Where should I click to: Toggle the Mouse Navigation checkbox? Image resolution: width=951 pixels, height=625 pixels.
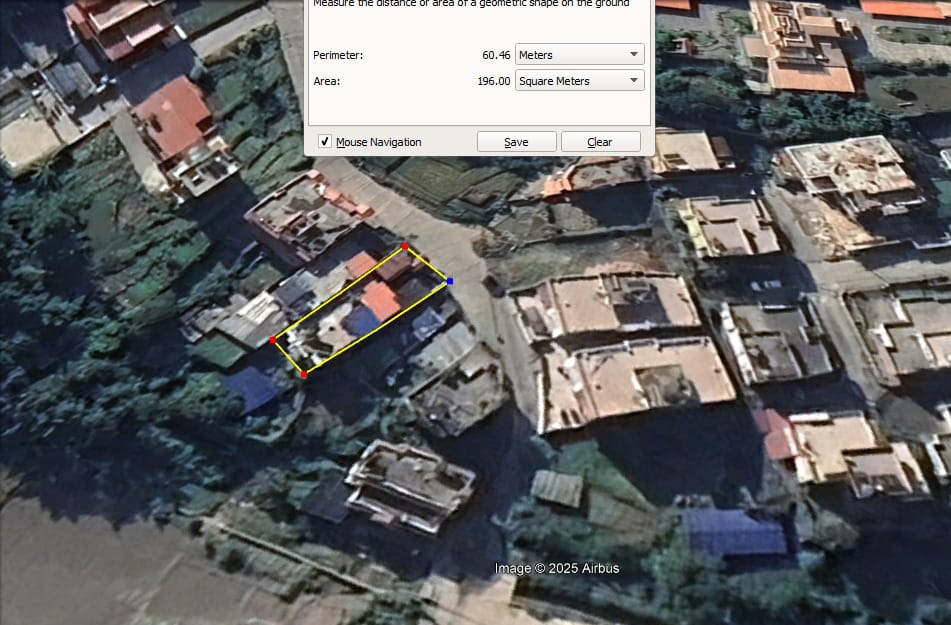click(325, 142)
